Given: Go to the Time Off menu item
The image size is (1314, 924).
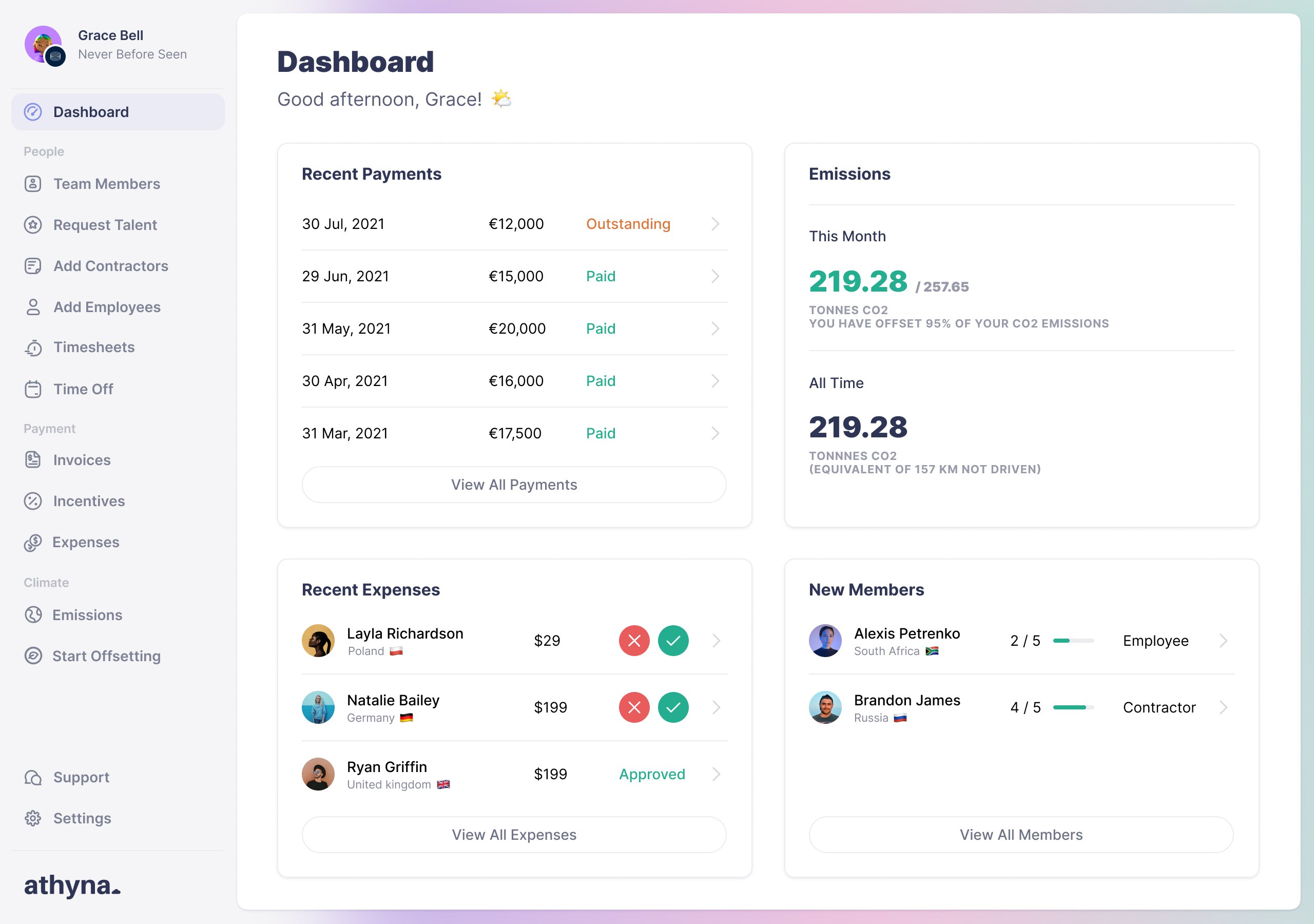Looking at the screenshot, I should point(83,389).
